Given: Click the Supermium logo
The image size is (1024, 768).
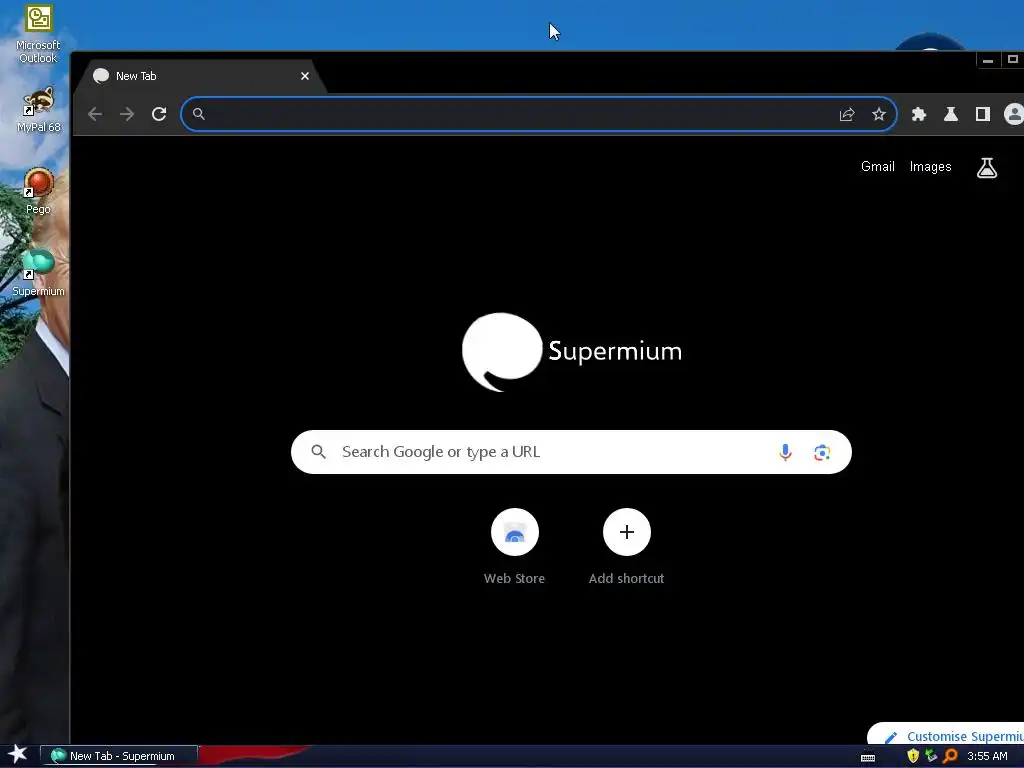Looking at the screenshot, I should click(x=571, y=351).
